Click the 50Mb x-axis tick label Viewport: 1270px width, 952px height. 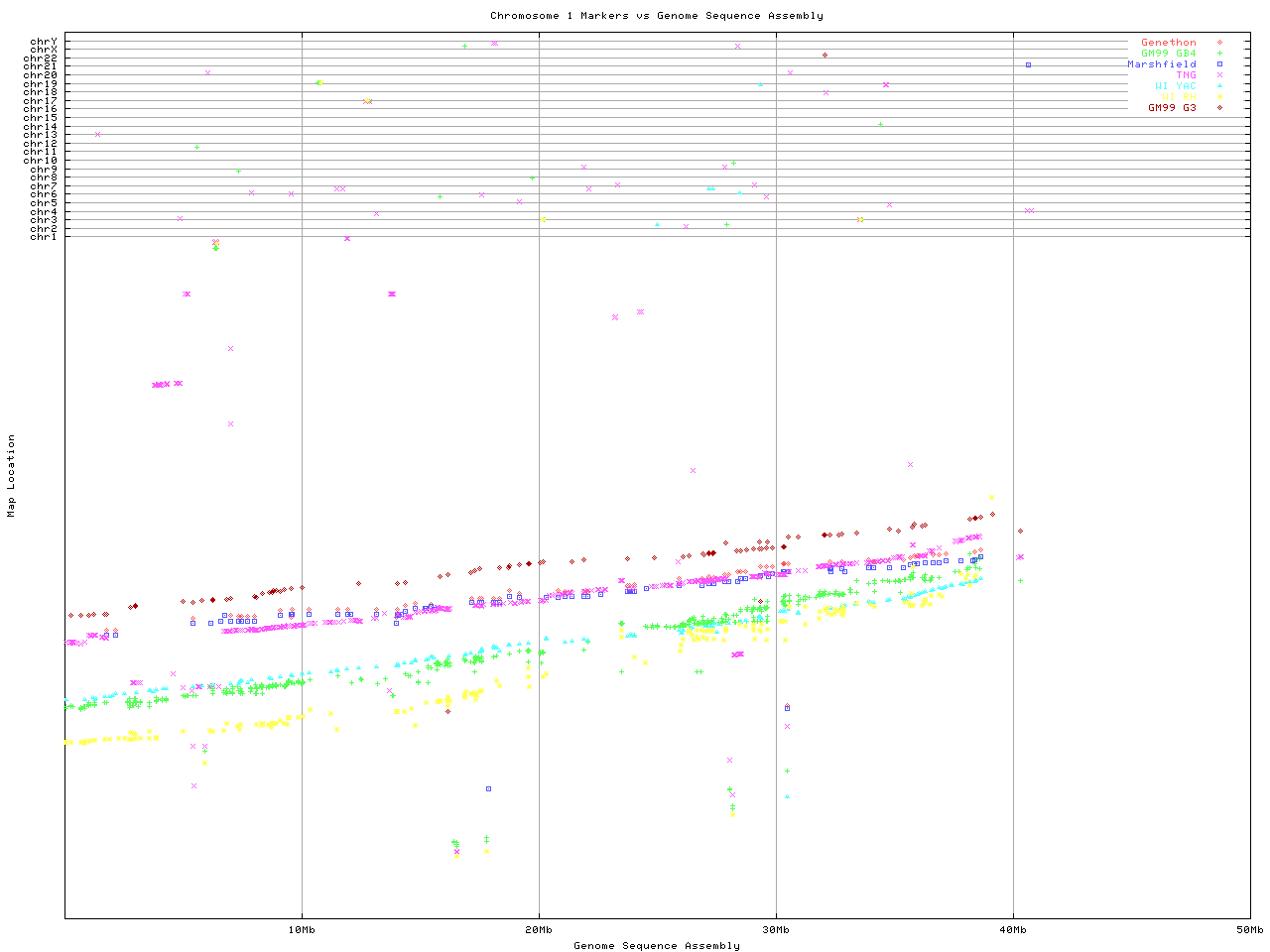pos(1249,930)
